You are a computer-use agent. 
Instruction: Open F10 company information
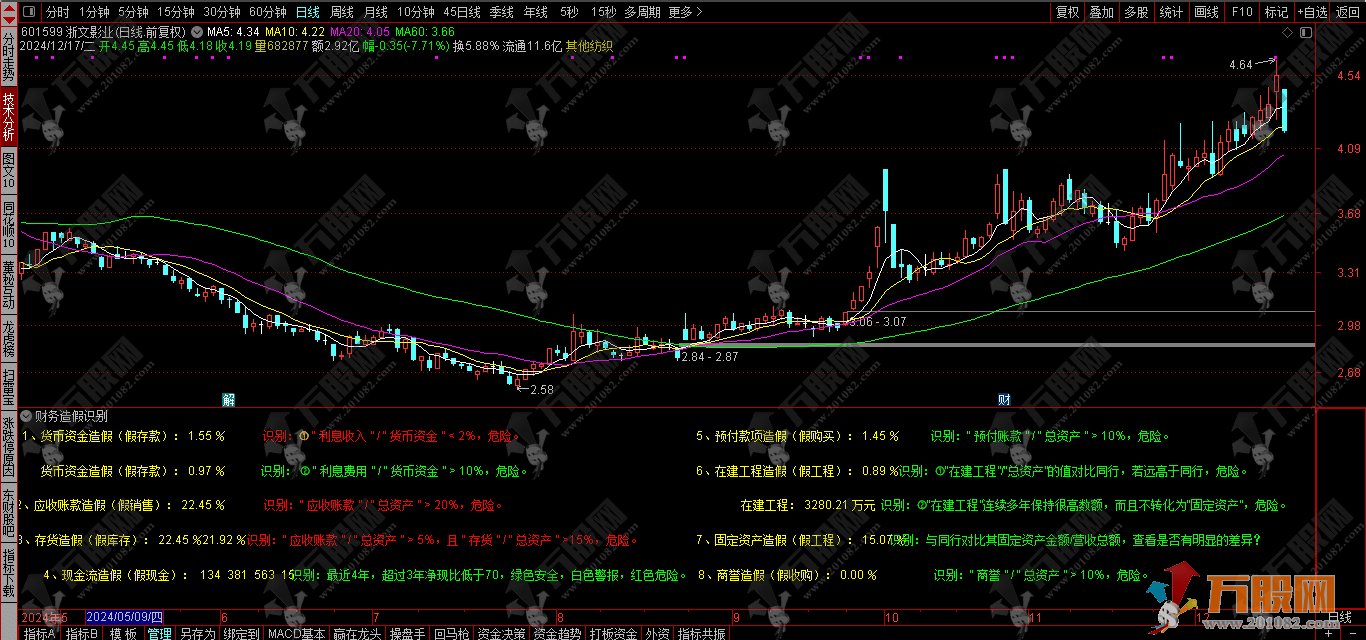point(1242,12)
